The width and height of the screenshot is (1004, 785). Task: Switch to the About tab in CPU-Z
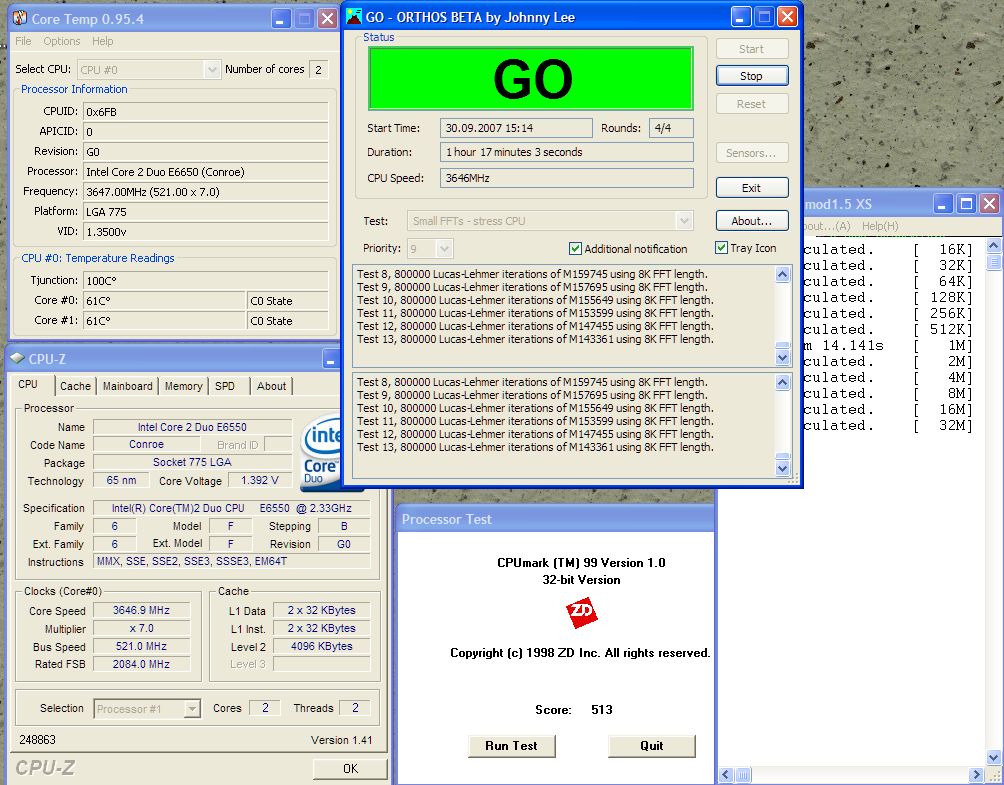(x=271, y=386)
